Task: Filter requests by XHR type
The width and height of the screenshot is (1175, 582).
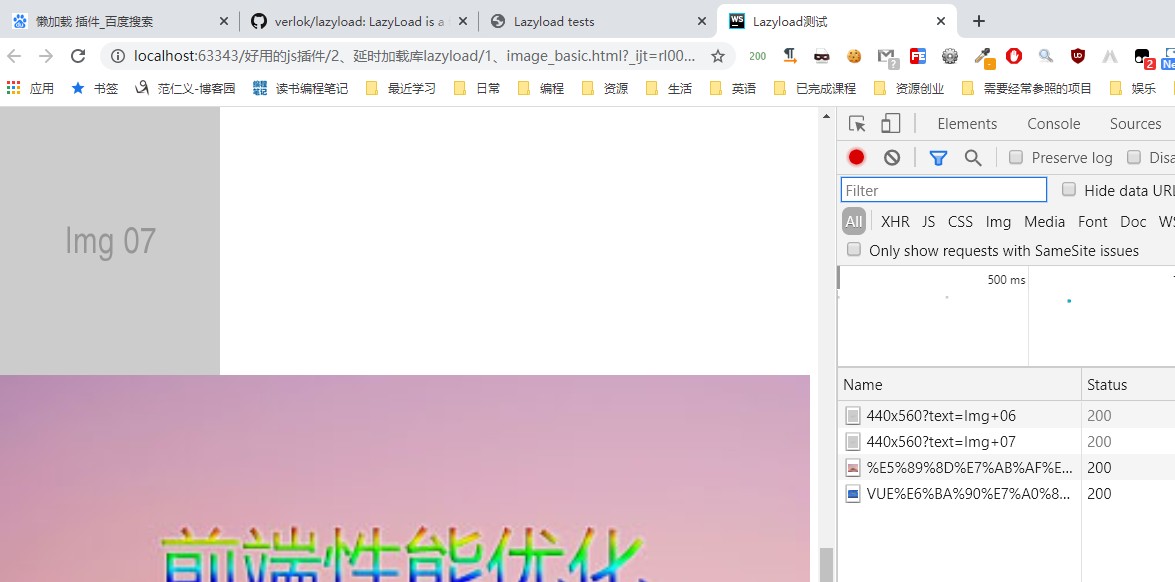Action: click(x=895, y=221)
